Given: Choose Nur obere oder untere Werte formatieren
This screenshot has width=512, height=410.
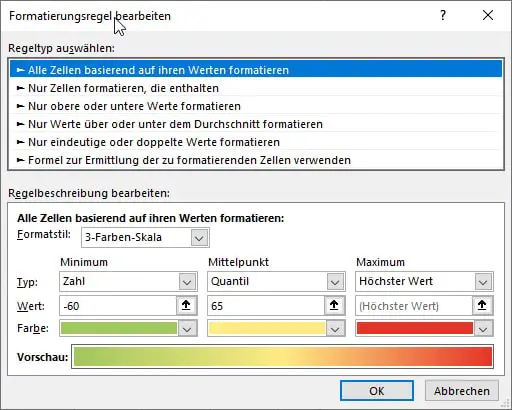Looking at the screenshot, I should coord(256,106).
